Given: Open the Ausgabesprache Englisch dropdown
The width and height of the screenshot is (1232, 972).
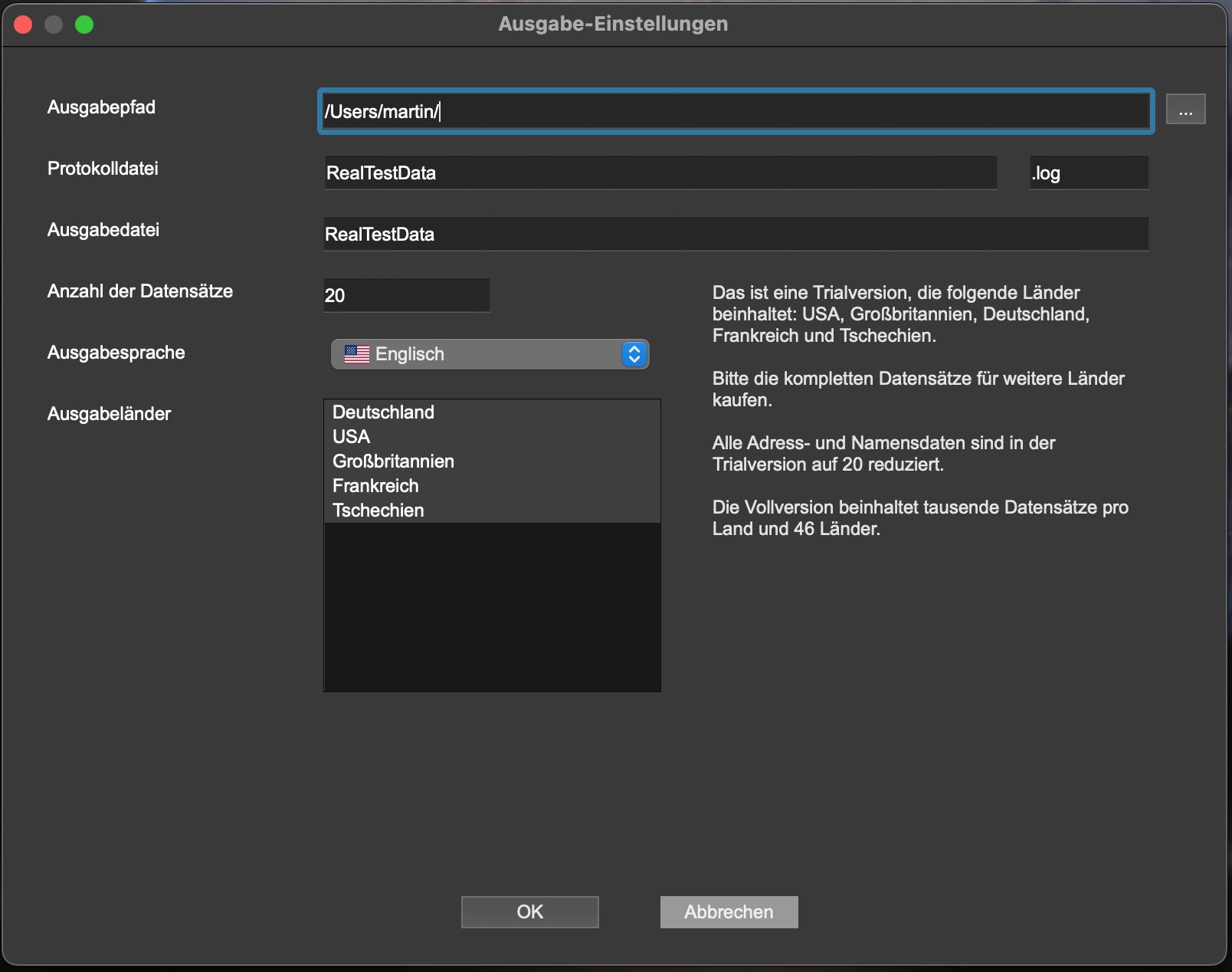Looking at the screenshot, I should pos(490,354).
